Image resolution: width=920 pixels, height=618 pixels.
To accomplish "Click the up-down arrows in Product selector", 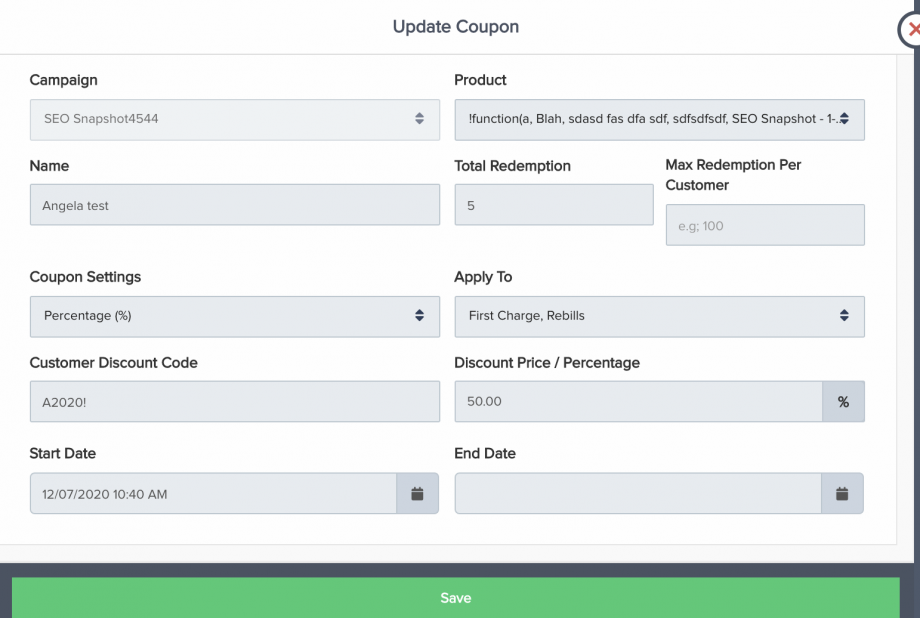I will click(844, 119).
